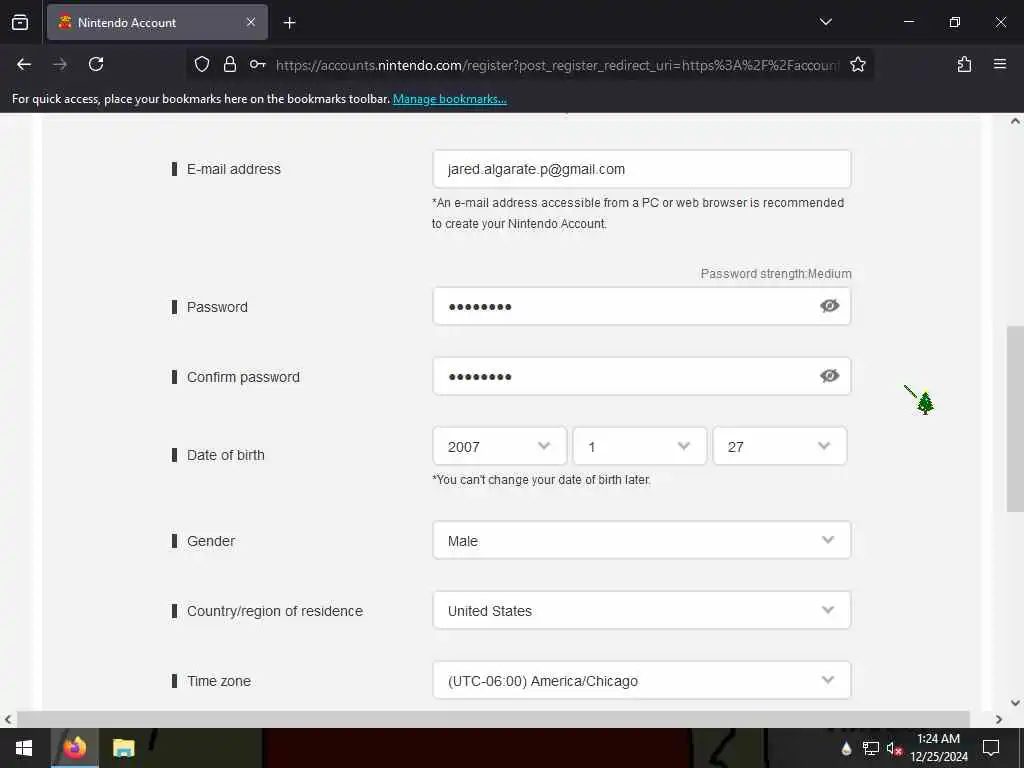The image size is (1024, 768).
Task: Click the scroll left arrow
Action: point(8,719)
